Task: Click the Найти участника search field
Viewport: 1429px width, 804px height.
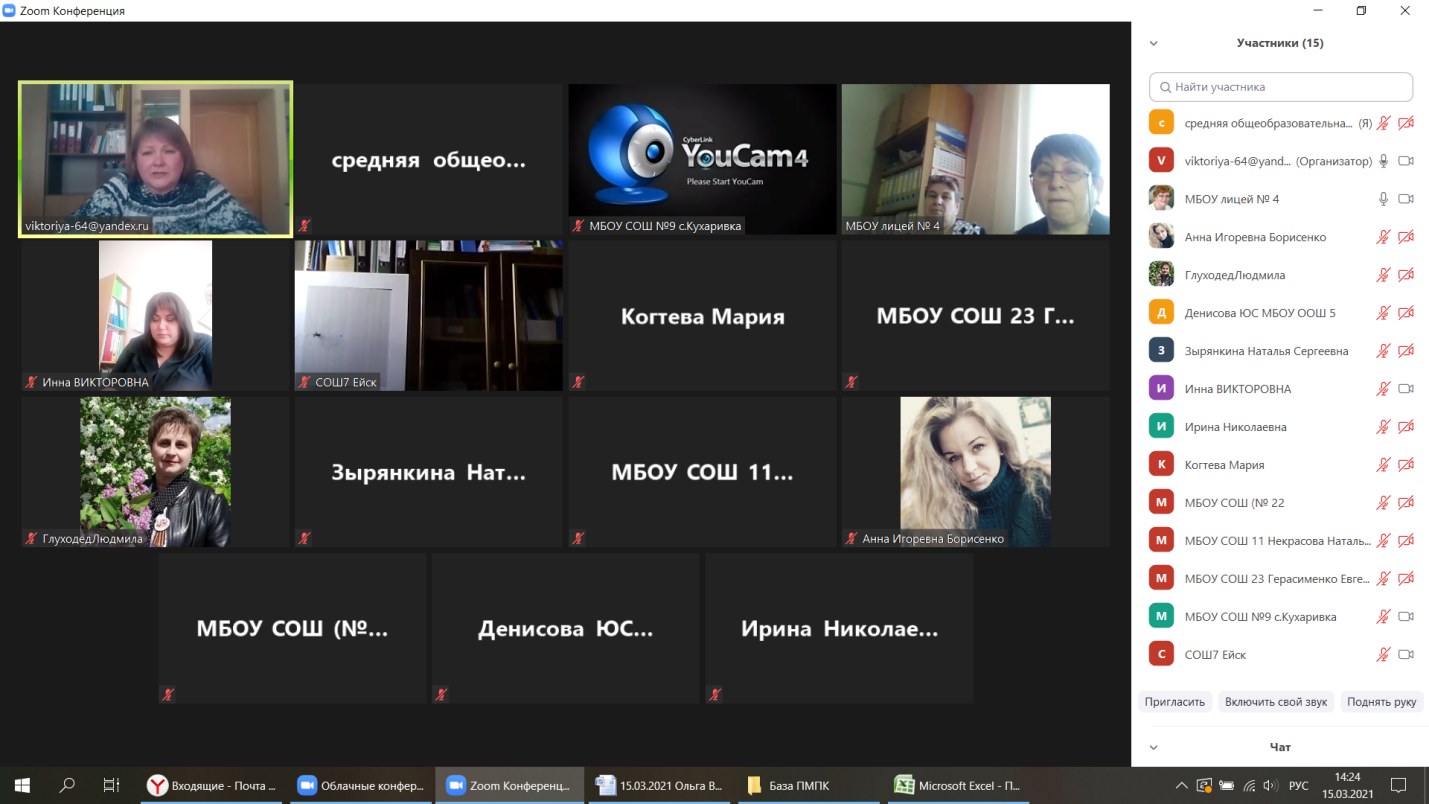Action: (1280, 87)
